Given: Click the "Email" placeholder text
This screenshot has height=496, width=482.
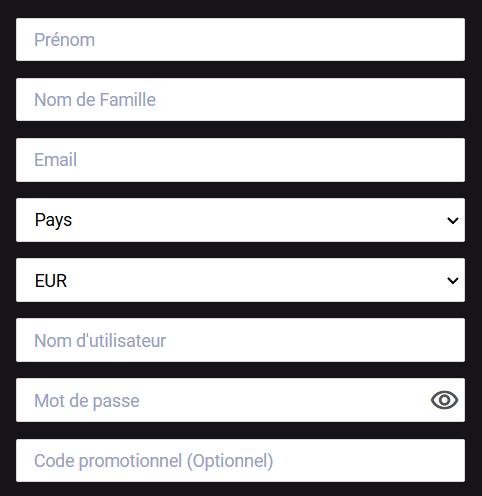Looking at the screenshot, I should click(56, 160).
